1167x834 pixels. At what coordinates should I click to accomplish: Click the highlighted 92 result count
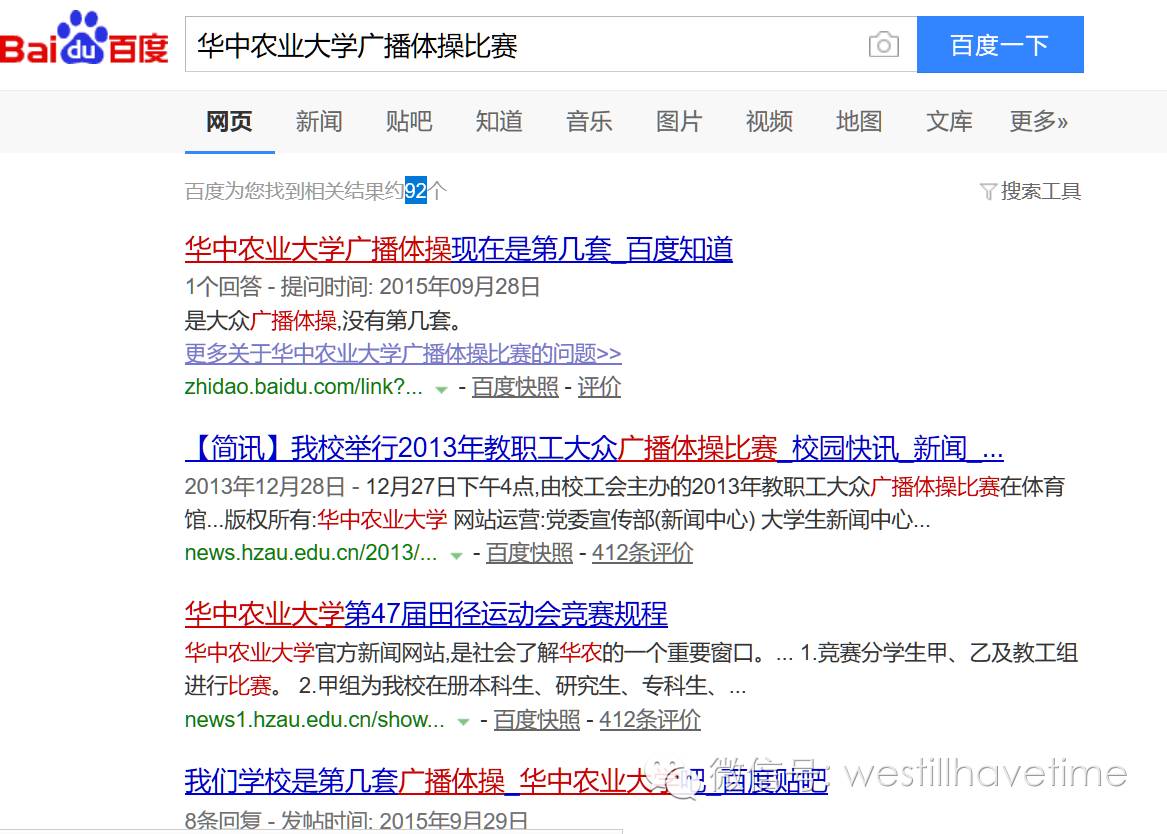click(x=415, y=191)
